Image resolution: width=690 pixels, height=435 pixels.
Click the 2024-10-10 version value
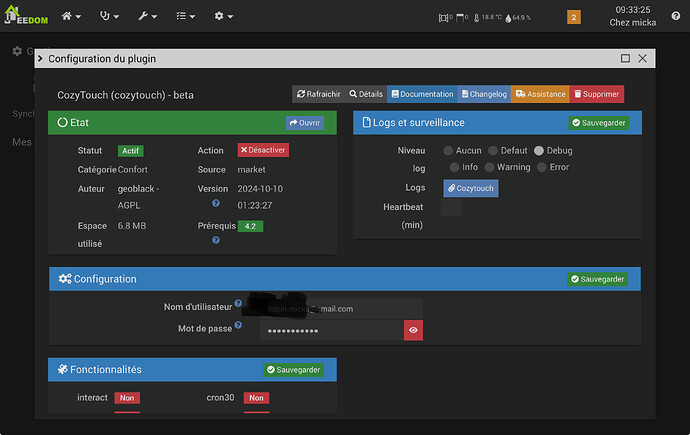(260, 189)
